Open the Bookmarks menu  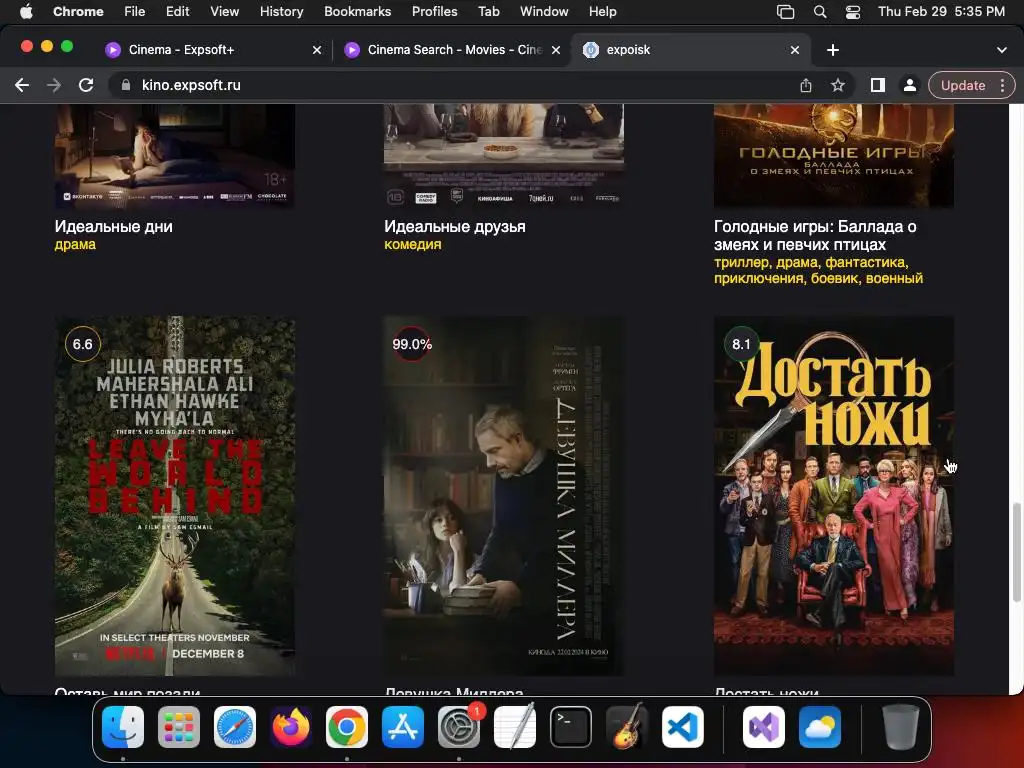[x=357, y=12]
